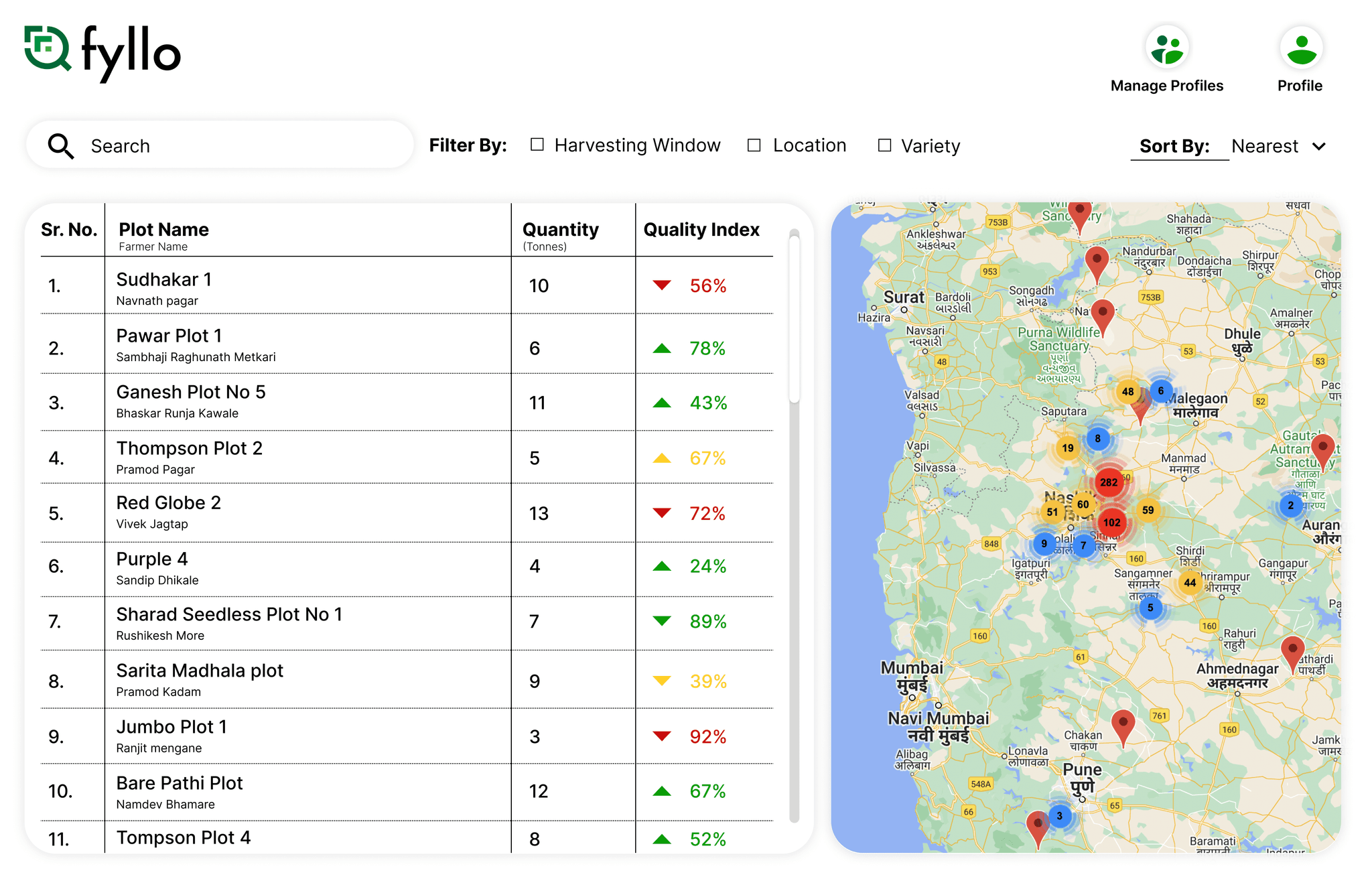Click the red pin near Ahmednagar
This screenshot has height=891, width=1372.
(1292, 650)
